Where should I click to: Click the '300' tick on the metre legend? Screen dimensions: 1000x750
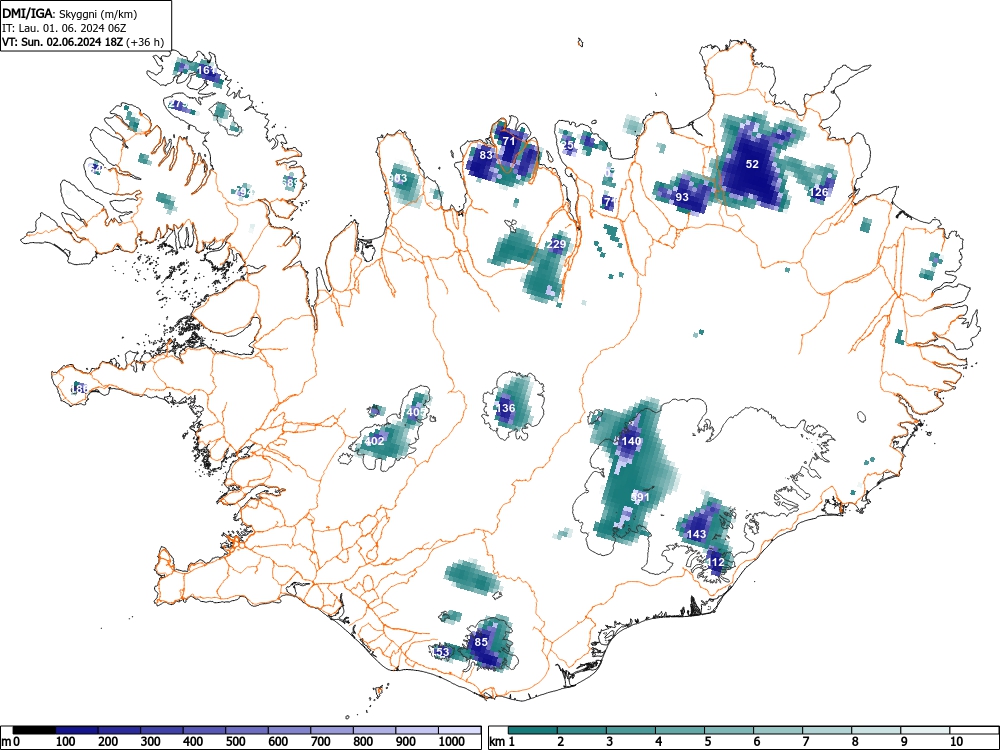pos(151,742)
